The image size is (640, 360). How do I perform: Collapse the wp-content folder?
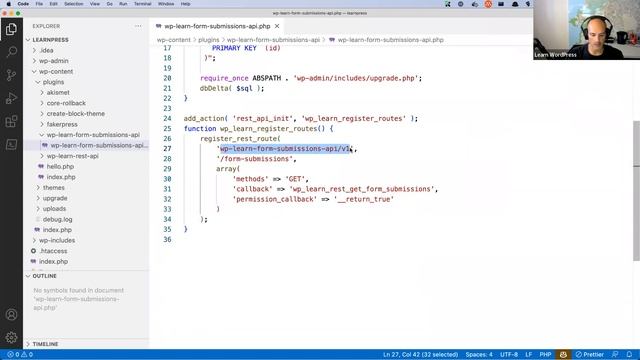(x=34, y=71)
